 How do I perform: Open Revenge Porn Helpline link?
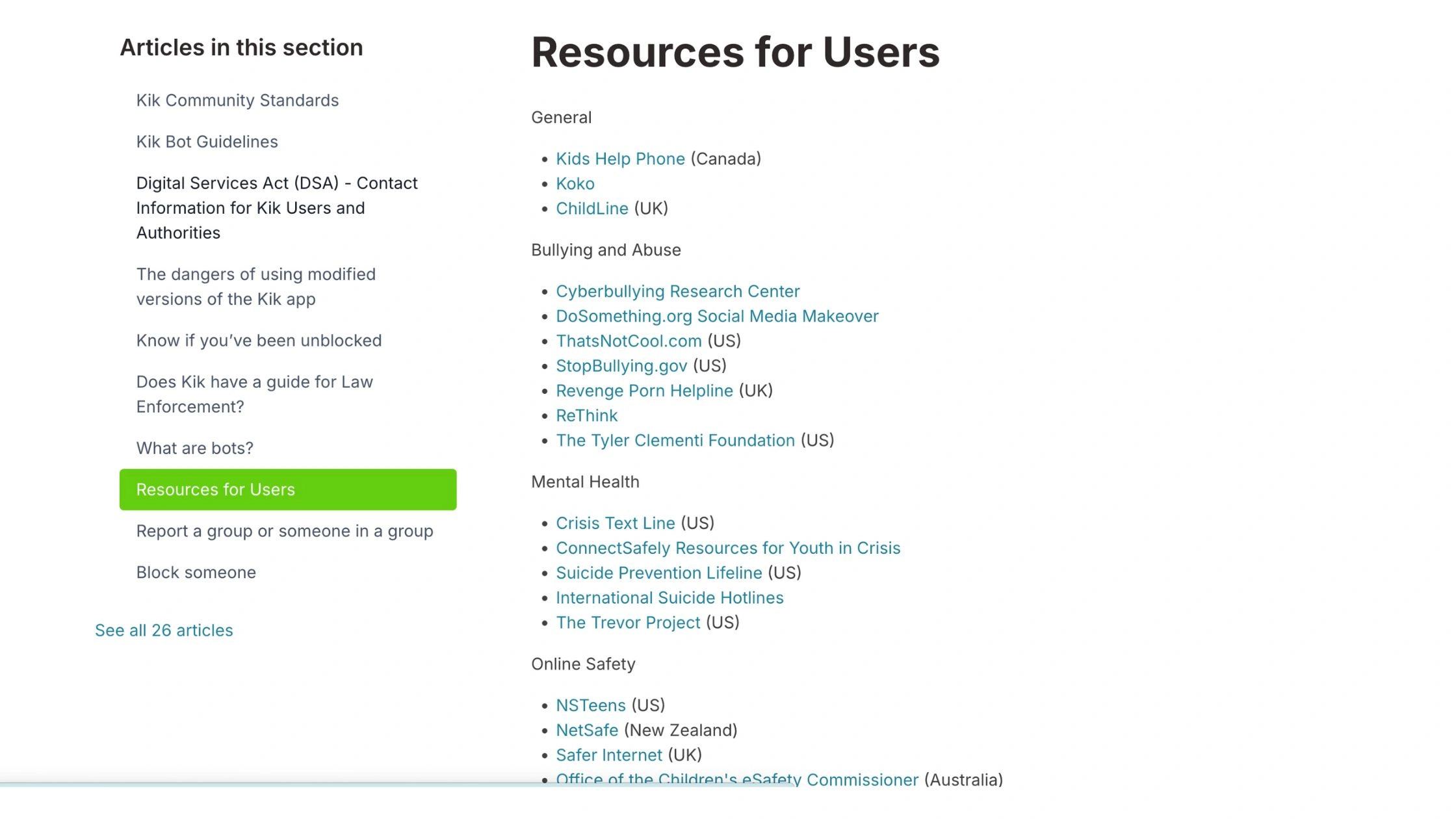tap(643, 391)
